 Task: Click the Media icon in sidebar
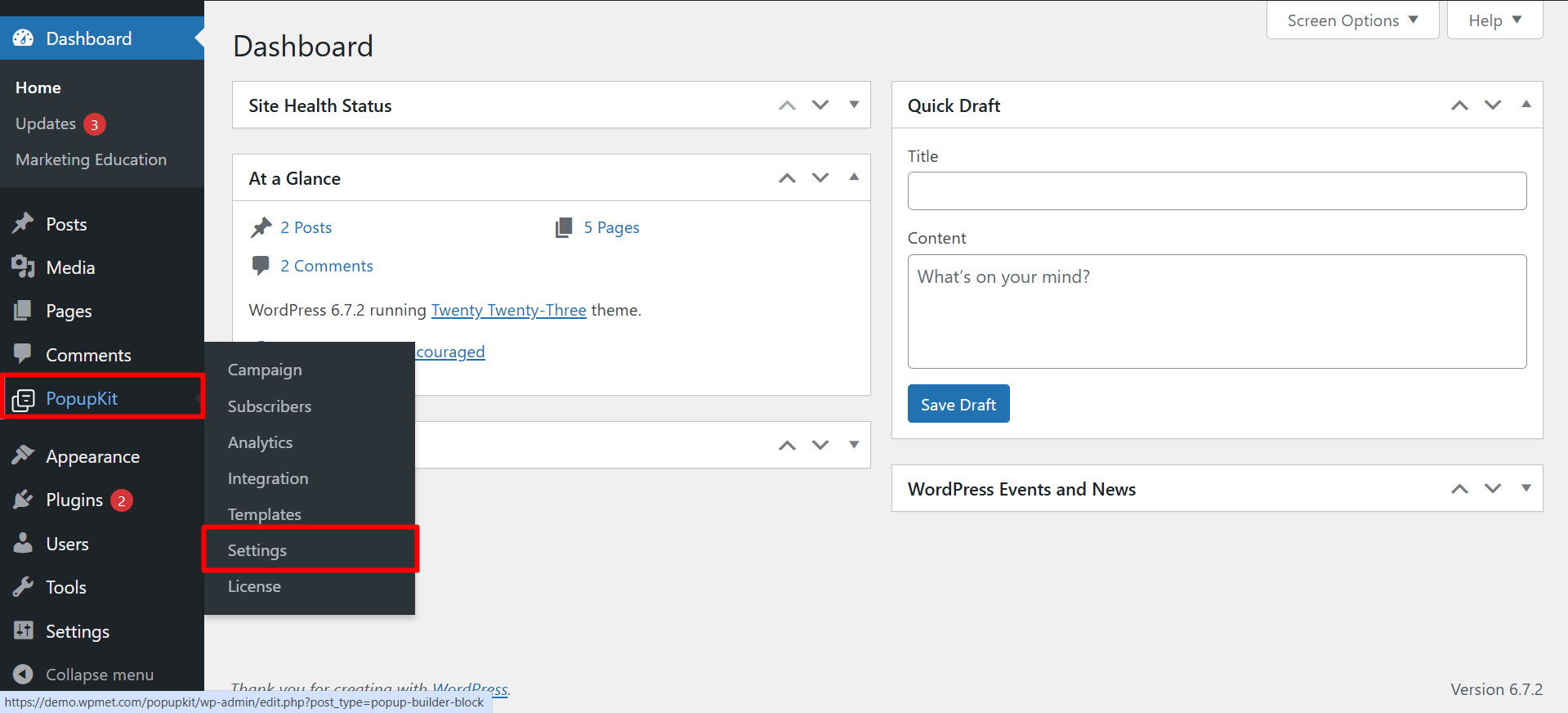(23, 267)
